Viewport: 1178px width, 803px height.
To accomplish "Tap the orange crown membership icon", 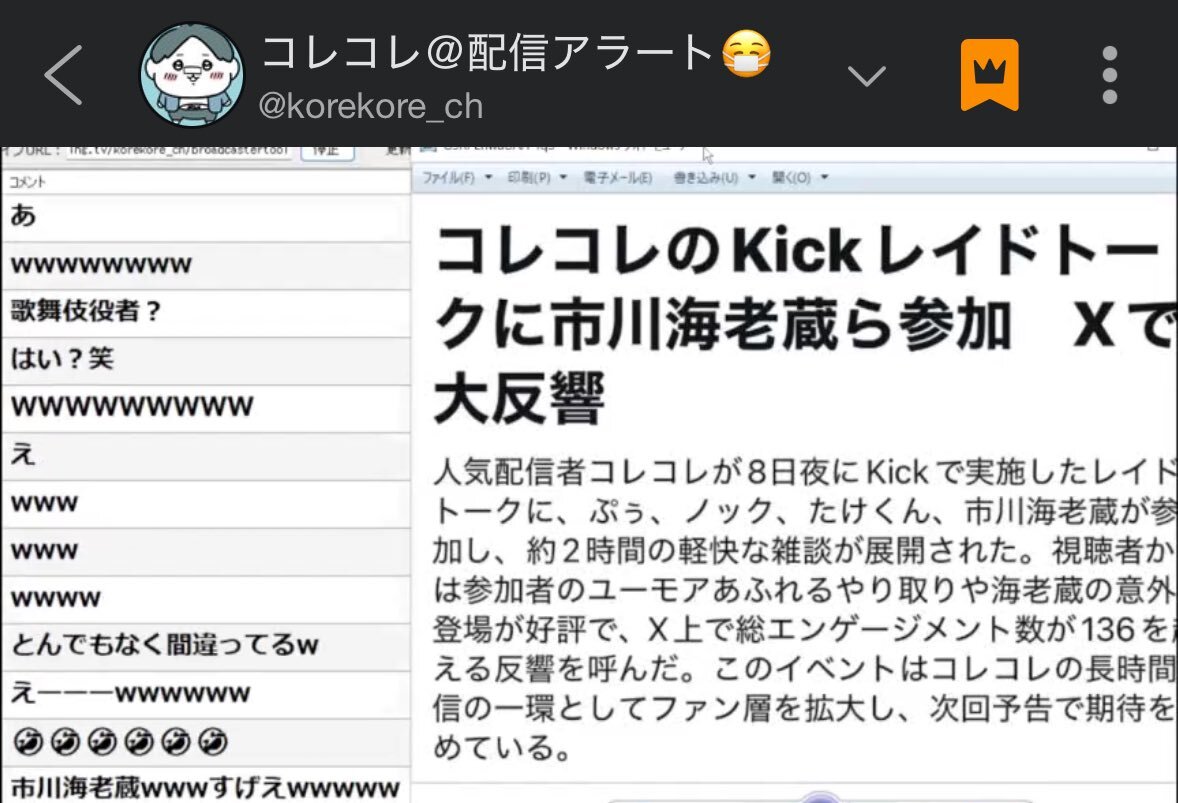I will tap(989, 75).
